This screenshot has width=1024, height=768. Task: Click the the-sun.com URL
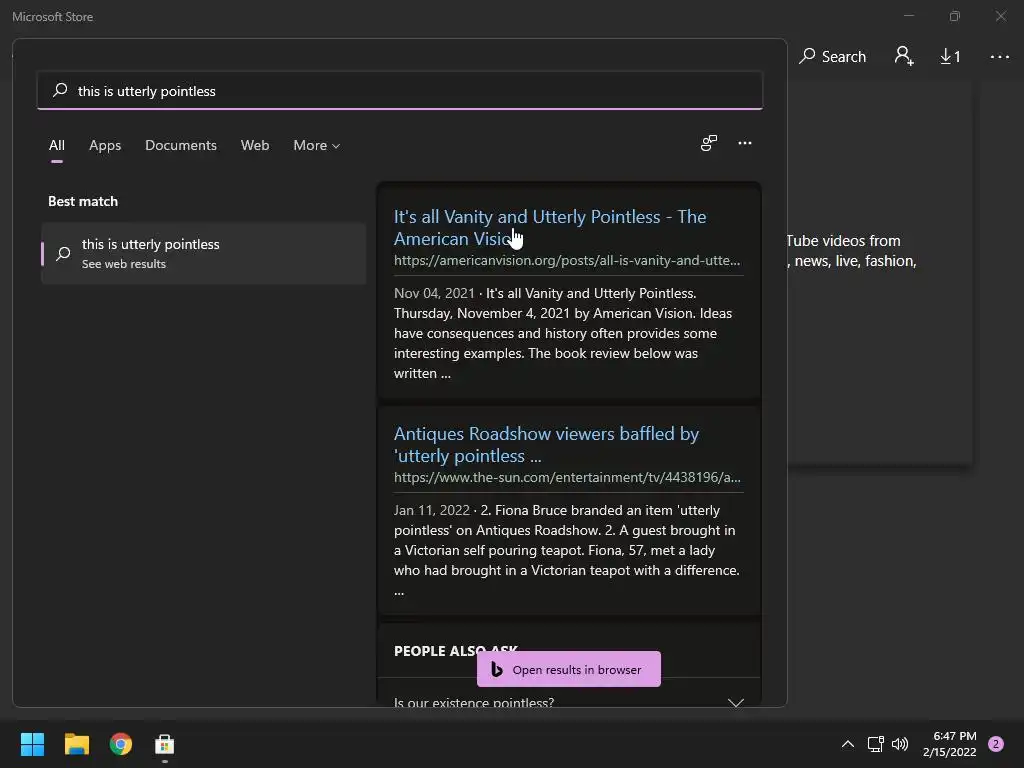567,477
